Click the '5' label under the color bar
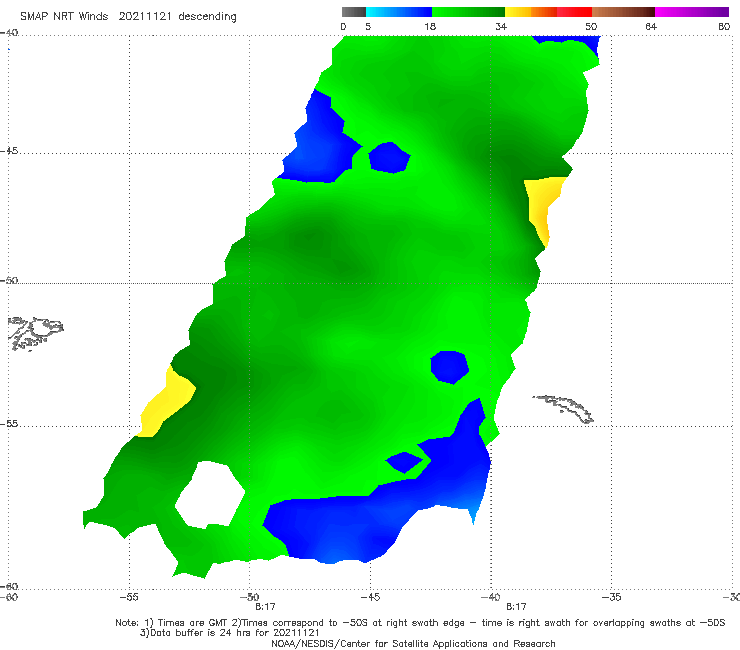 pyautogui.click(x=368, y=27)
